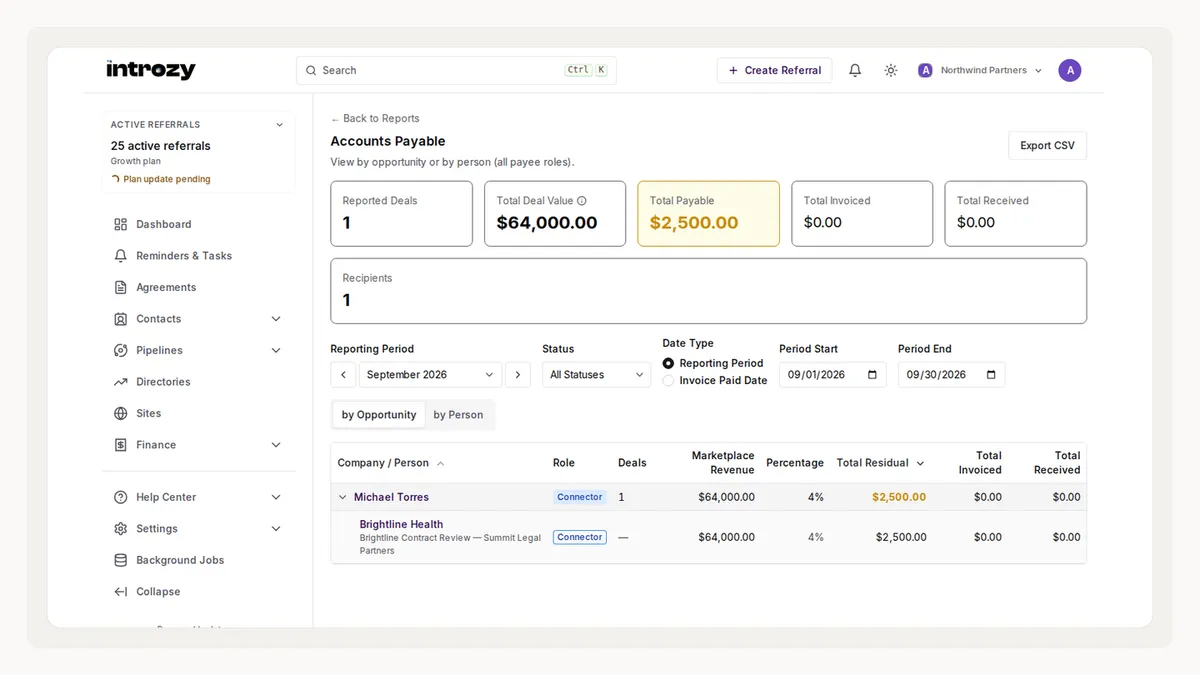Click the Create Referral button

click(x=774, y=70)
